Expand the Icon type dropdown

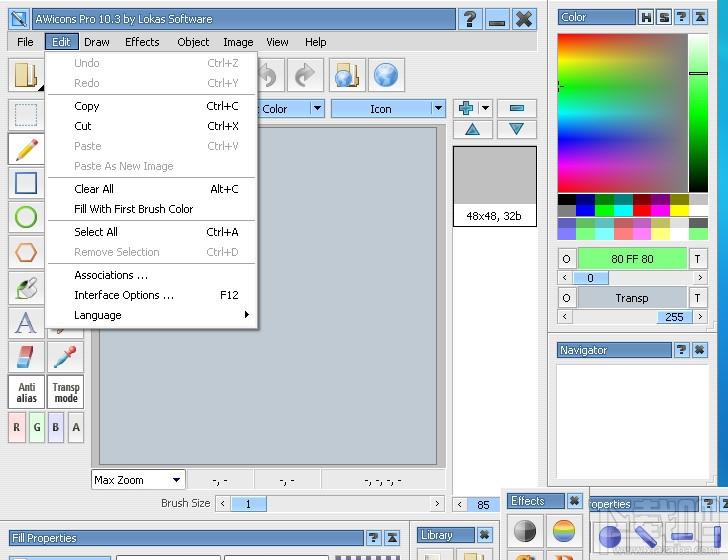(437, 109)
